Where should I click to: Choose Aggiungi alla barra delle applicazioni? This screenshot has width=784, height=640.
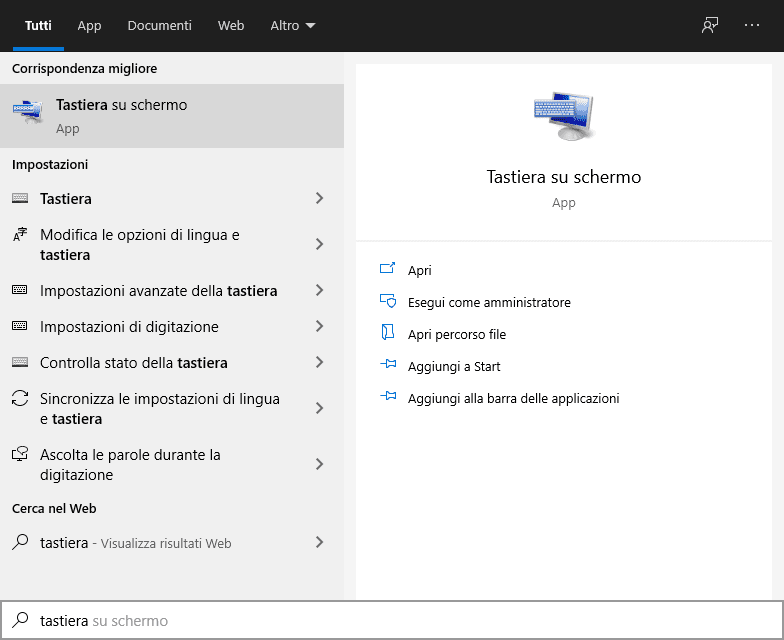point(513,398)
